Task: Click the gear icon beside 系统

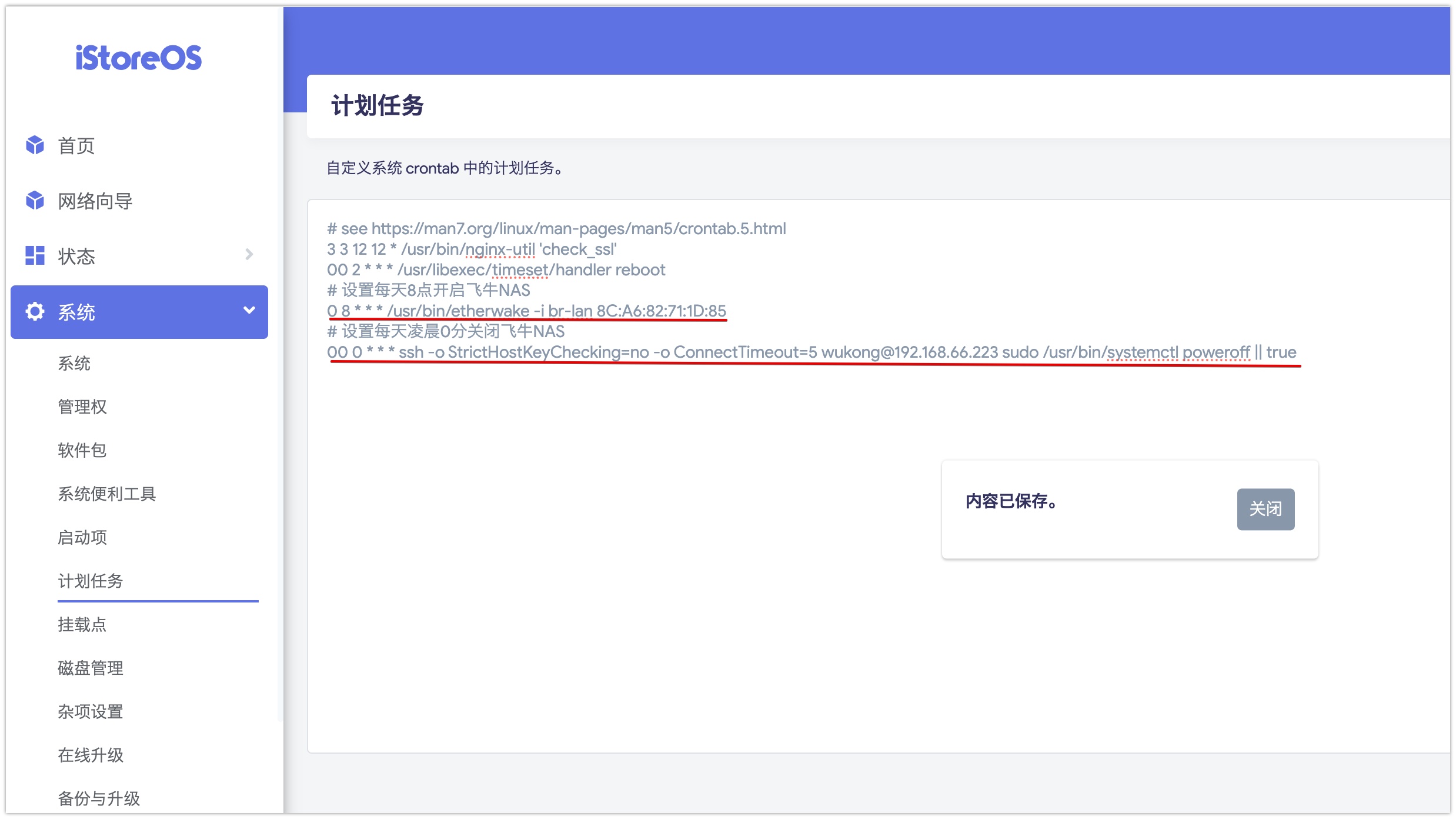Action: 35,311
